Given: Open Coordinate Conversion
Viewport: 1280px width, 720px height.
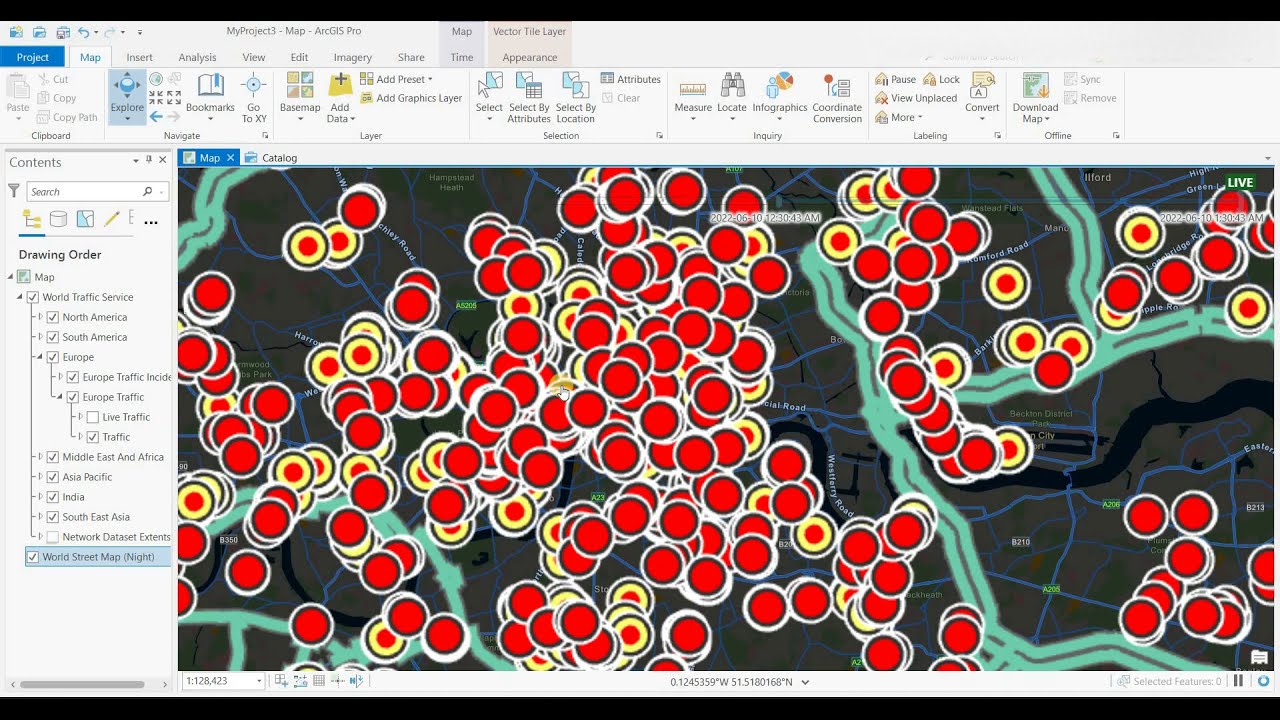Looking at the screenshot, I should pos(837,96).
